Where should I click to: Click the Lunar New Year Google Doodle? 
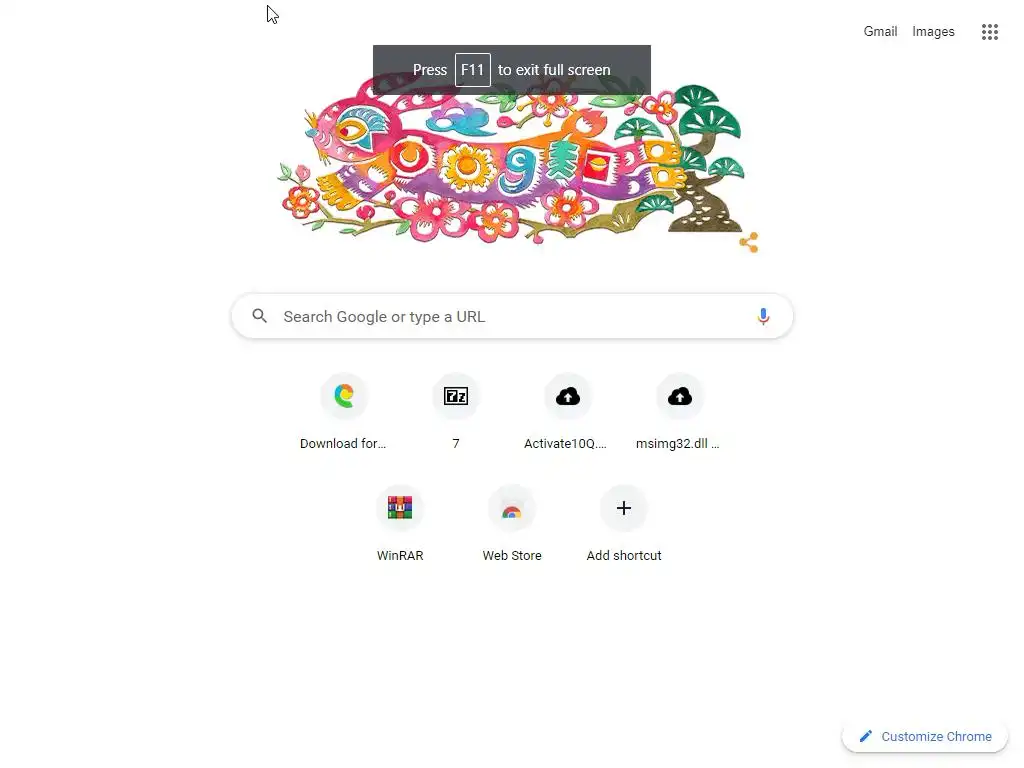tap(512, 160)
